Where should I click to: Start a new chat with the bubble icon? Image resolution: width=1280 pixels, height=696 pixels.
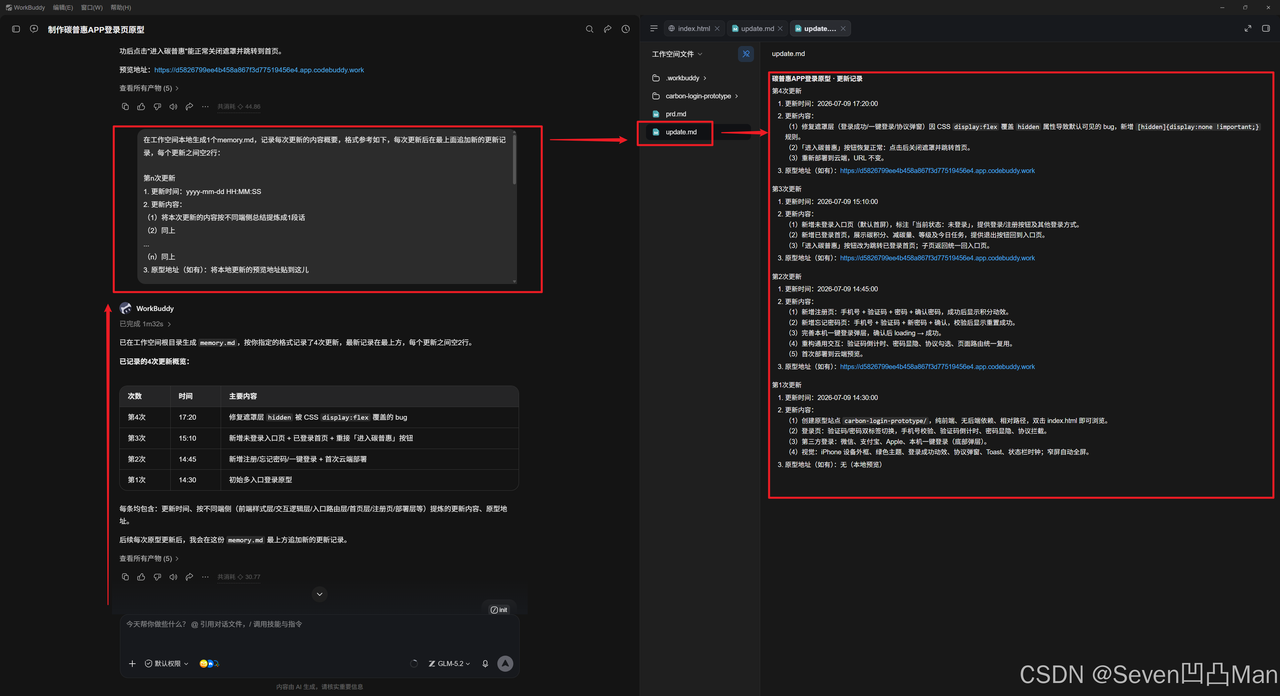click(x=34, y=29)
